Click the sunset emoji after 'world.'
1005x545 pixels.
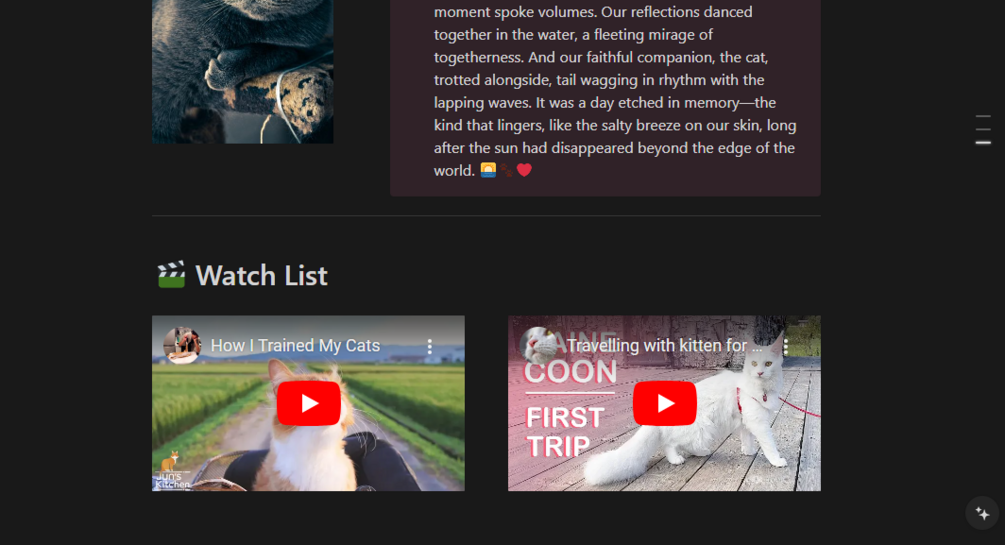tap(488, 170)
